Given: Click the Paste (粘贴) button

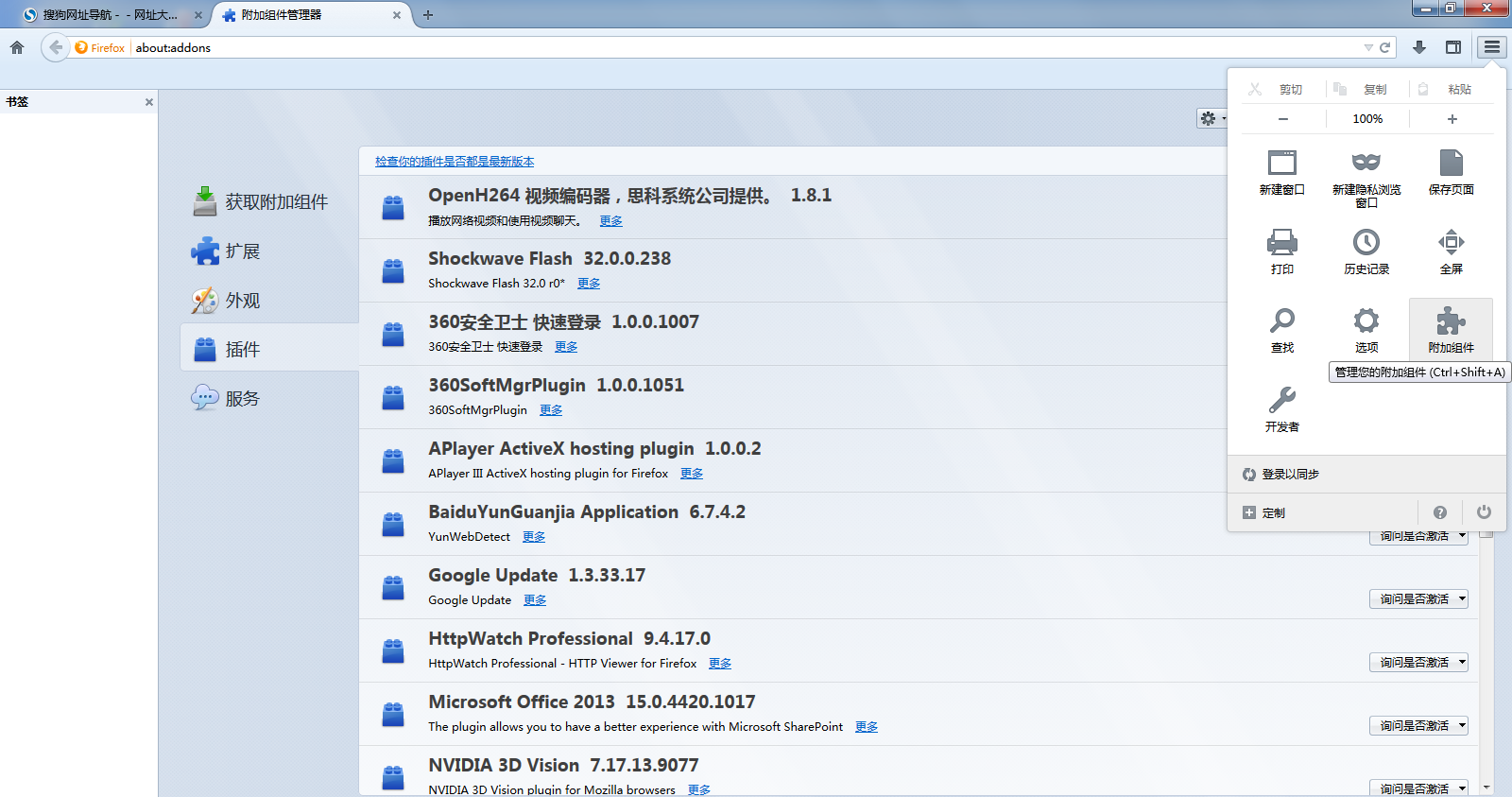Looking at the screenshot, I should coord(1446,90).
